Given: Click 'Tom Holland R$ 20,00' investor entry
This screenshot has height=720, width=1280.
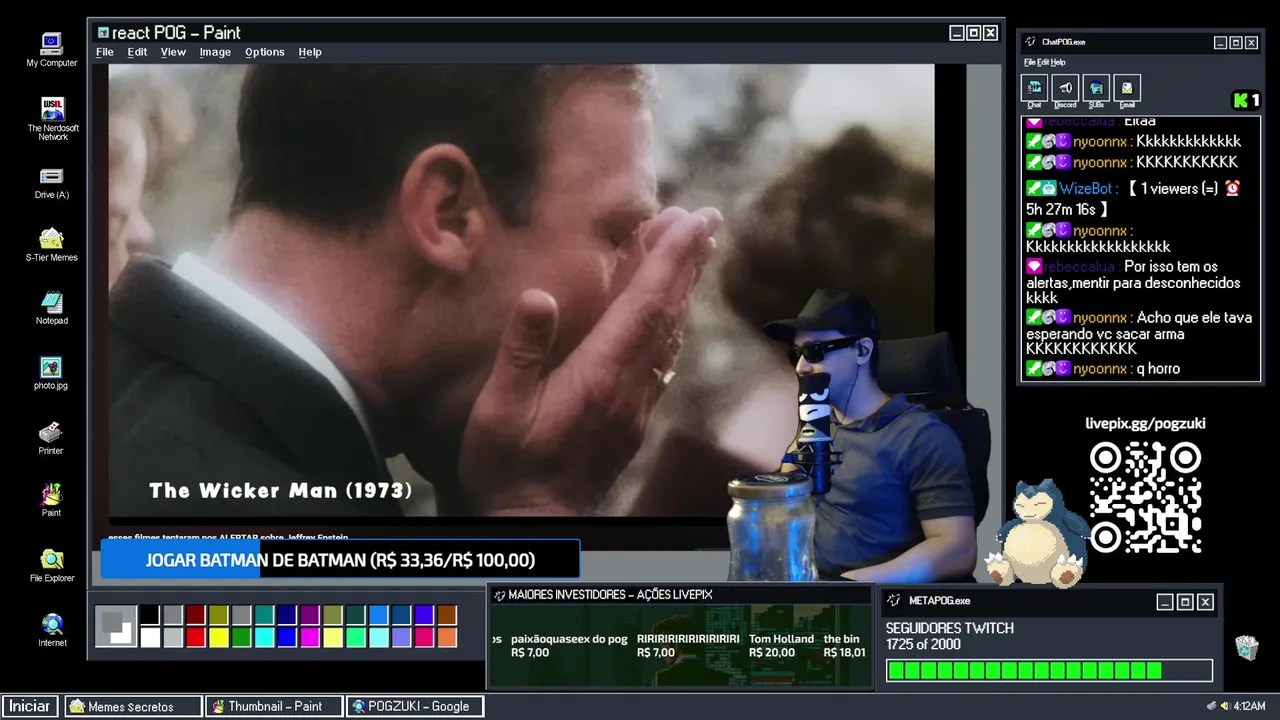Looking at the screenshot, I should click(781, 645).
